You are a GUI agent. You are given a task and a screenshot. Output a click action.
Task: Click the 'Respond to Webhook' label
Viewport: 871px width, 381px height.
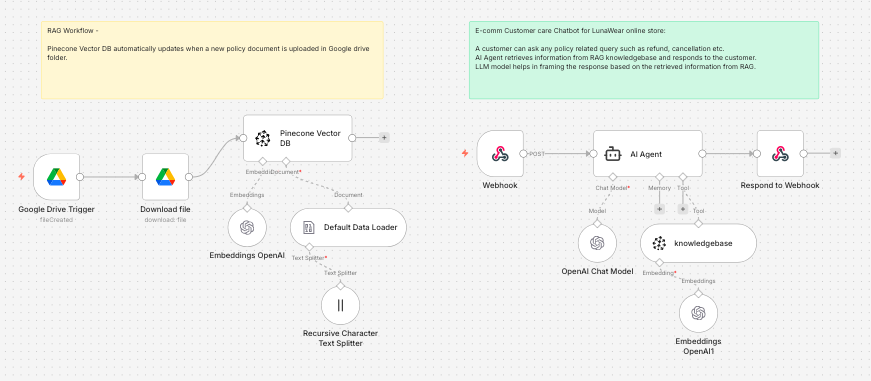(780, 186)
